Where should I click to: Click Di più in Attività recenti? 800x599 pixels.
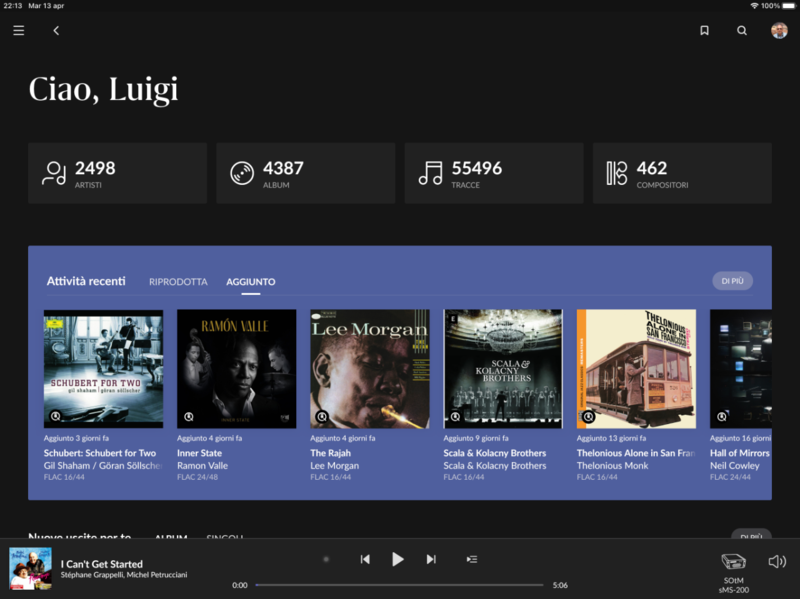(x=732, y=281)
